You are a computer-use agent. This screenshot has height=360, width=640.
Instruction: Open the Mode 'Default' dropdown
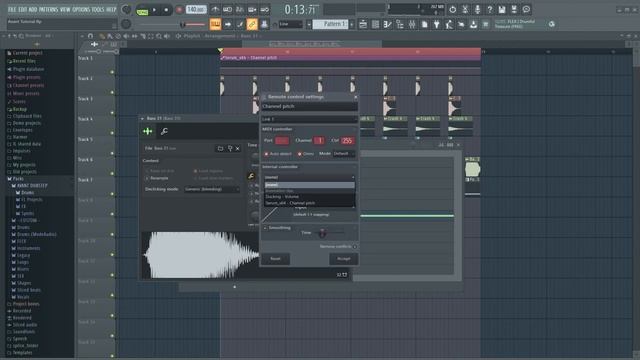[344, 154]
